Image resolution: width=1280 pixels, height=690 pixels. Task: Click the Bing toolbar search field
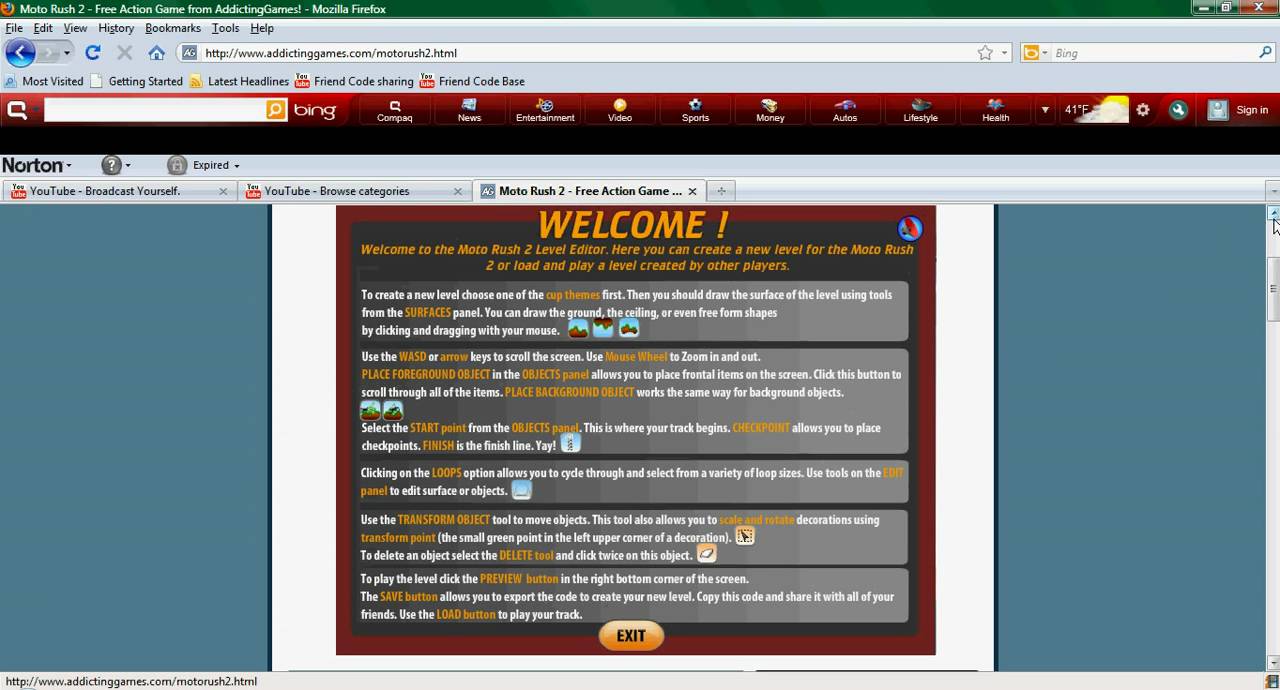pos(155,110)
